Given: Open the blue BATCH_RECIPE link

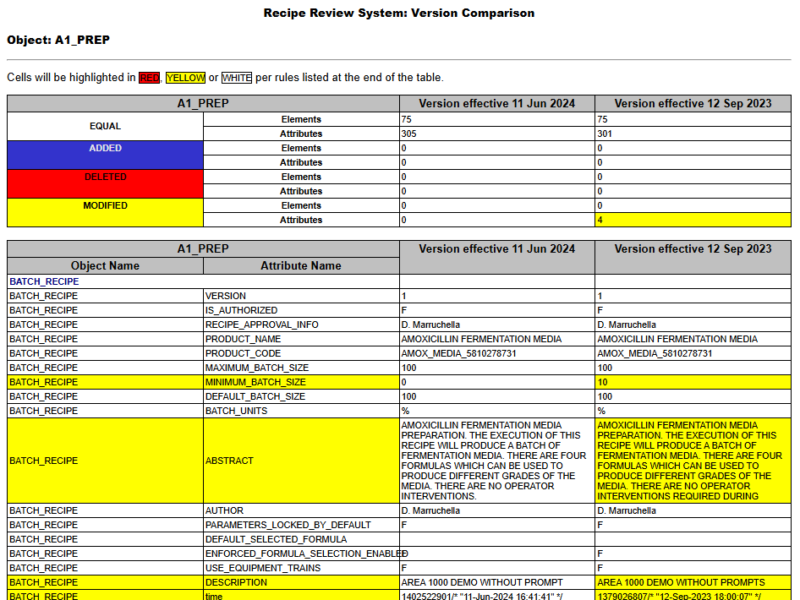Looking at the screenshot, I should coord(44,282).
